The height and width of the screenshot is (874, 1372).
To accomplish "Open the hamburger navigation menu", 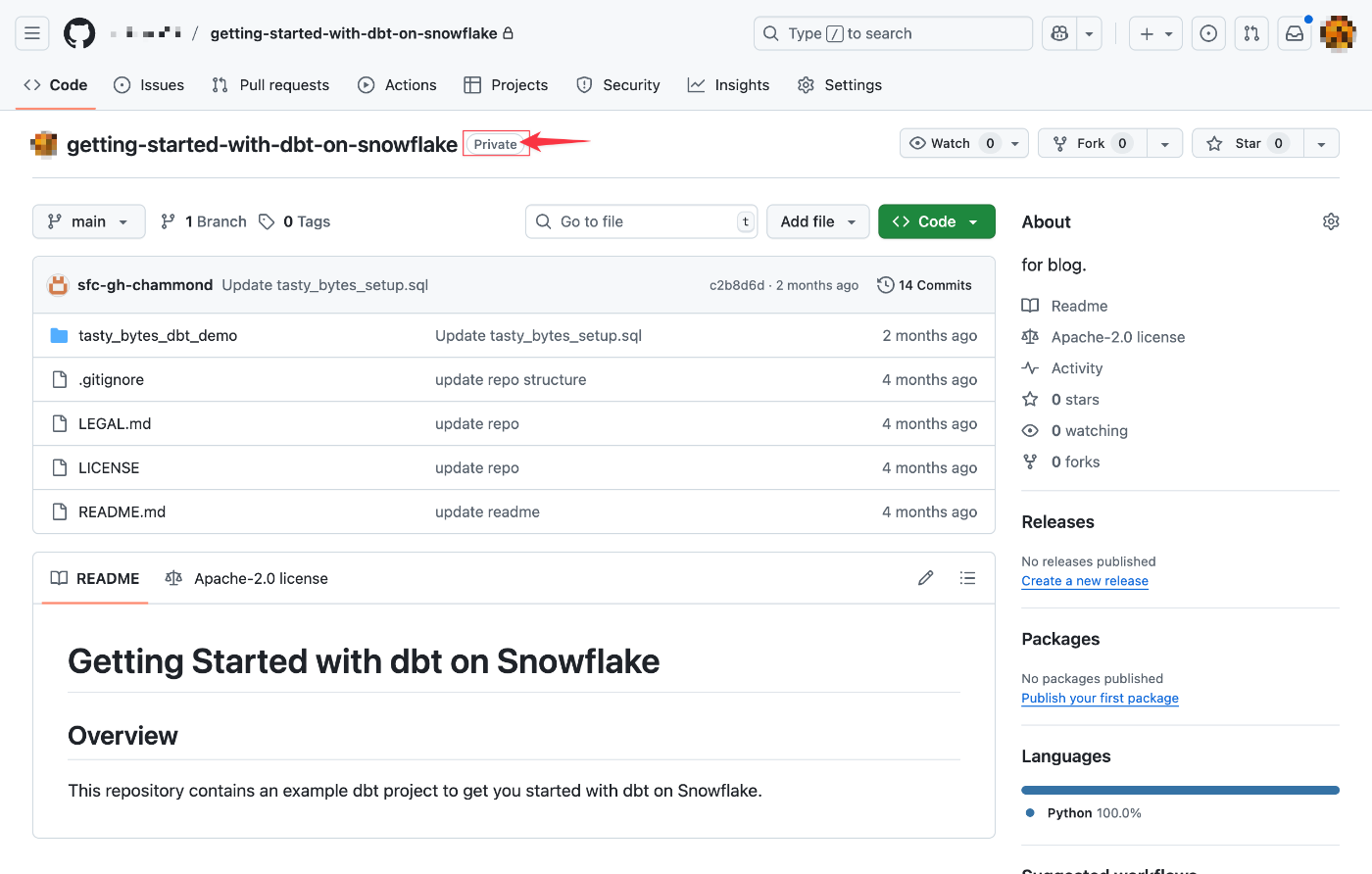I will pos(32,33).
